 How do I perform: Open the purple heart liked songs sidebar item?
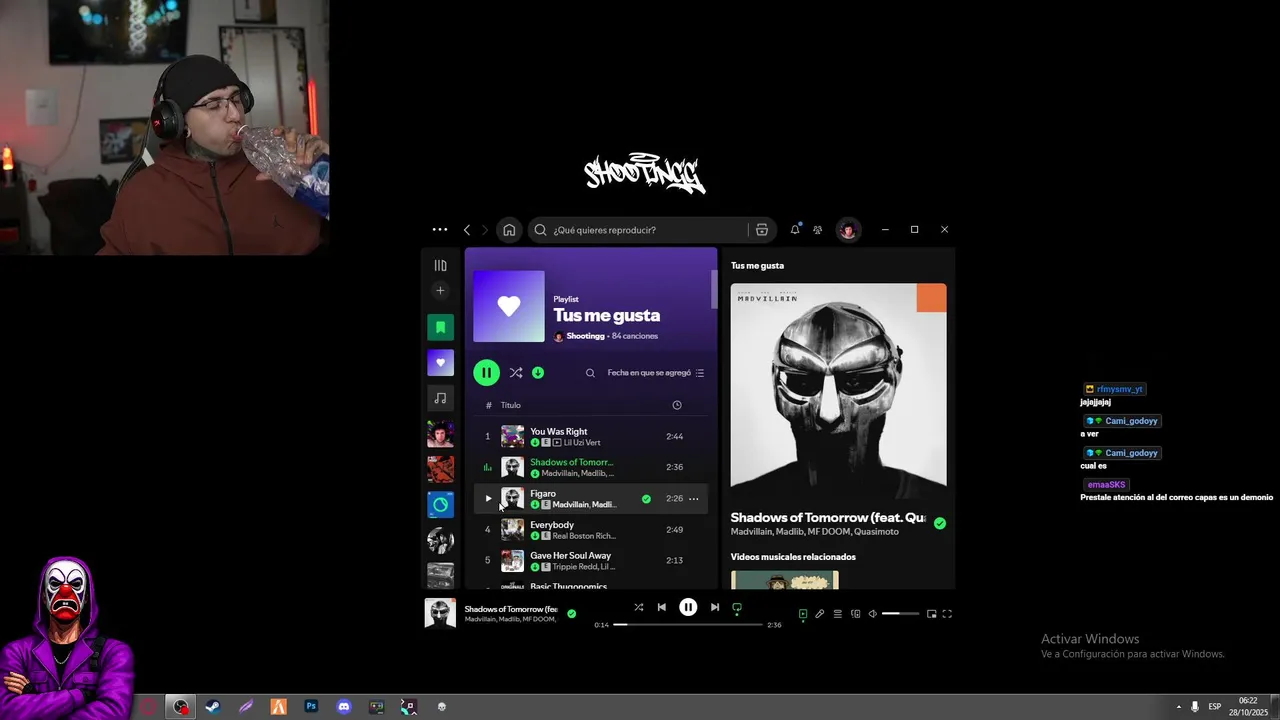coord(440,363)
